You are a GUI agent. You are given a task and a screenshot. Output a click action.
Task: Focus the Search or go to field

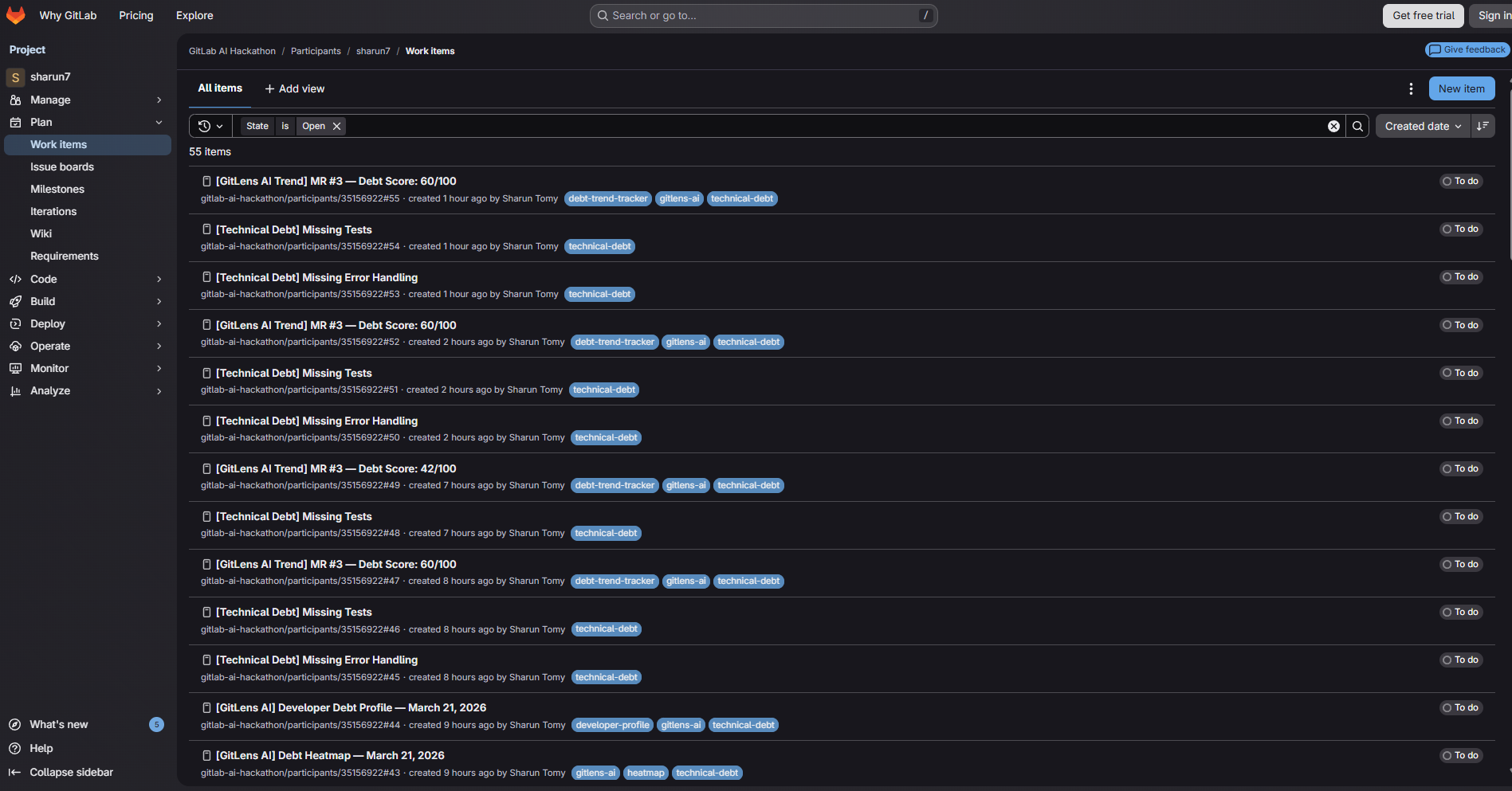coord(763,15)
